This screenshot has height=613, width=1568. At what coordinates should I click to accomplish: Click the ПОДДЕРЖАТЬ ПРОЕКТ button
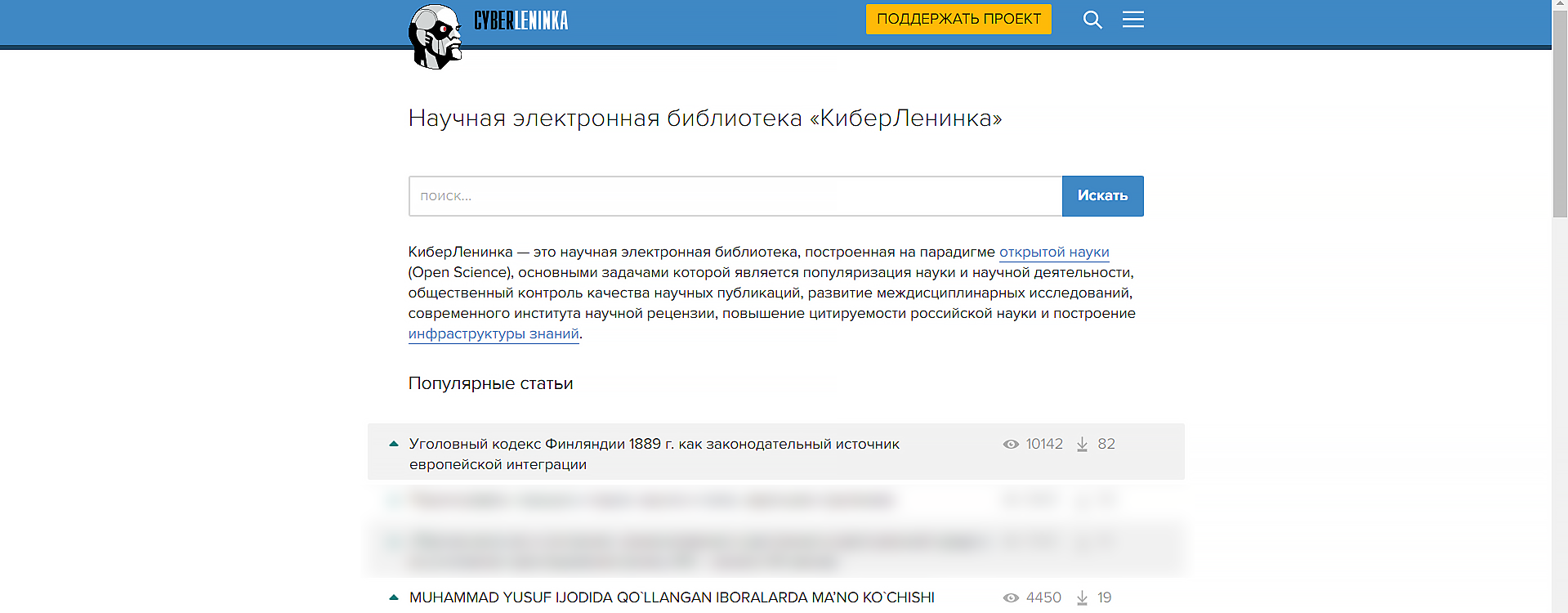958,19
